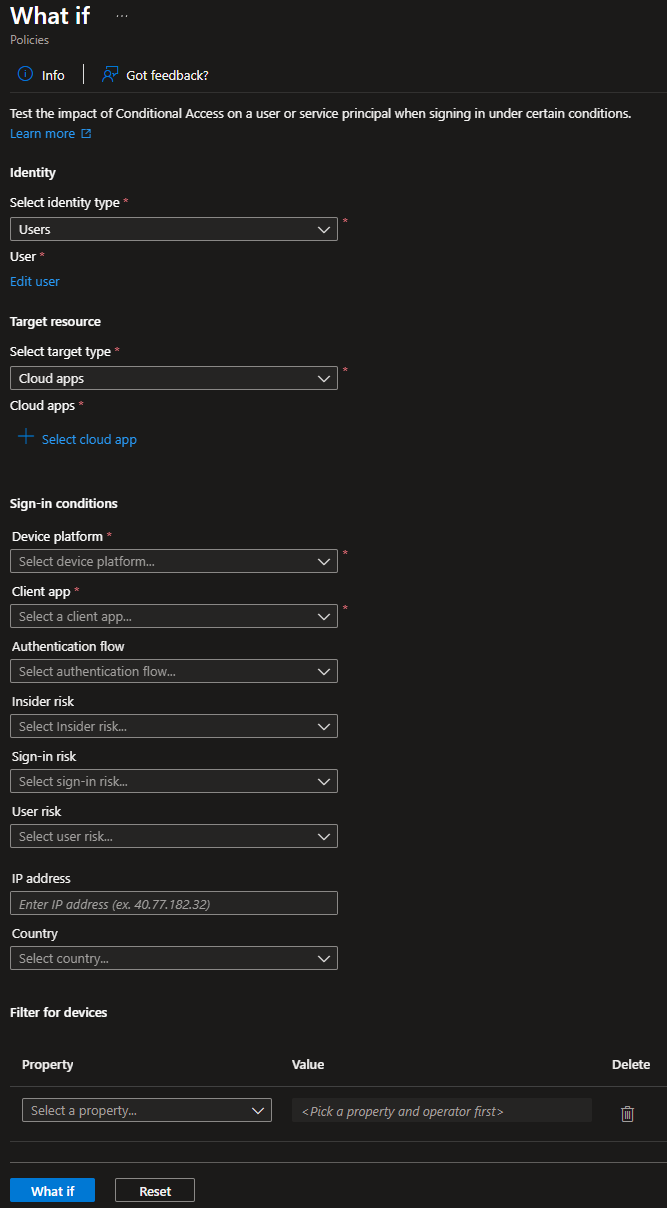Expand the User risk dropdown
The height and width of the screenshot is (1208, 667).
(x=174, y=836)
